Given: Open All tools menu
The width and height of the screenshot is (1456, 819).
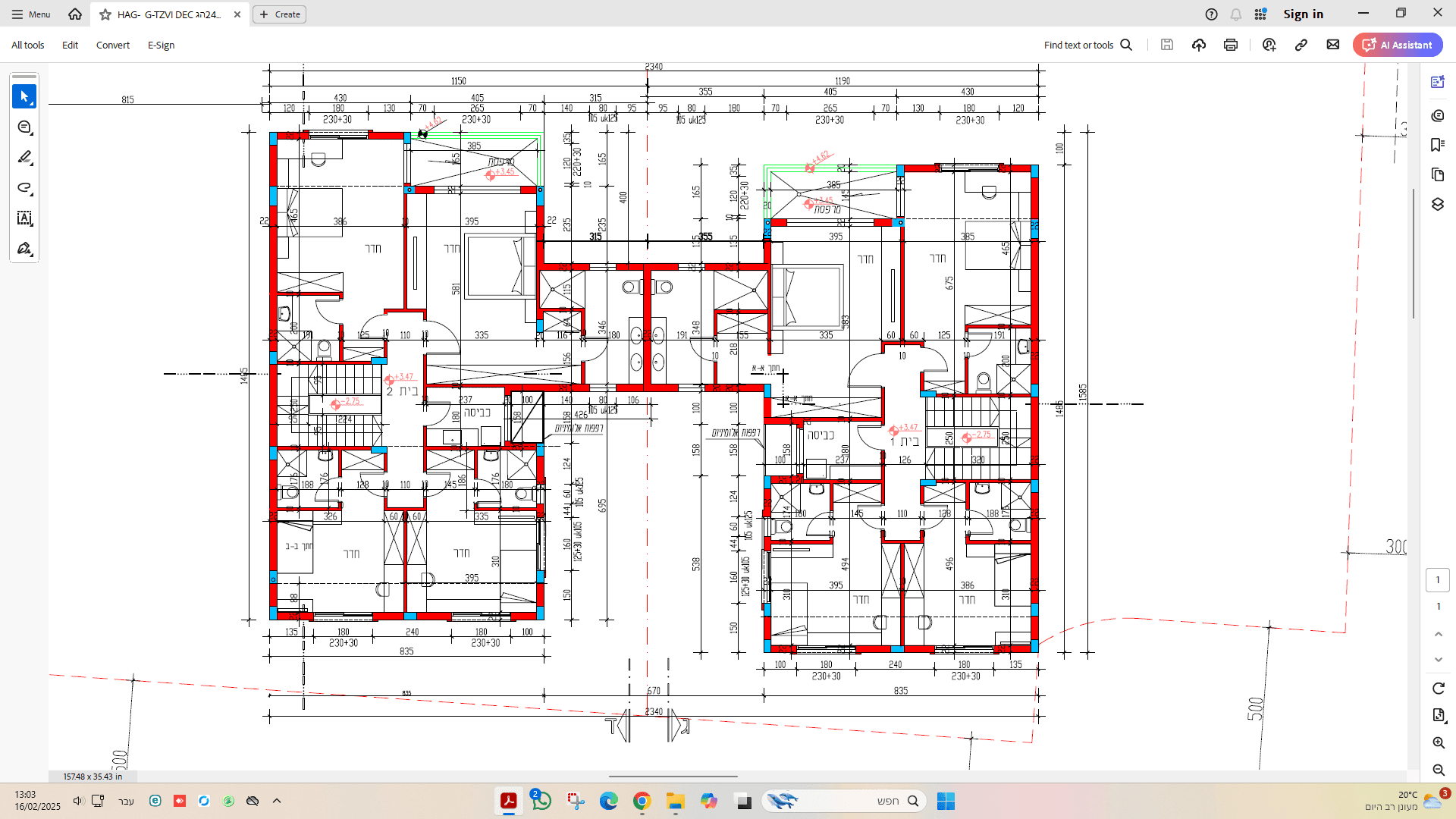Looking at the screenshot, I should click(28, 45).
